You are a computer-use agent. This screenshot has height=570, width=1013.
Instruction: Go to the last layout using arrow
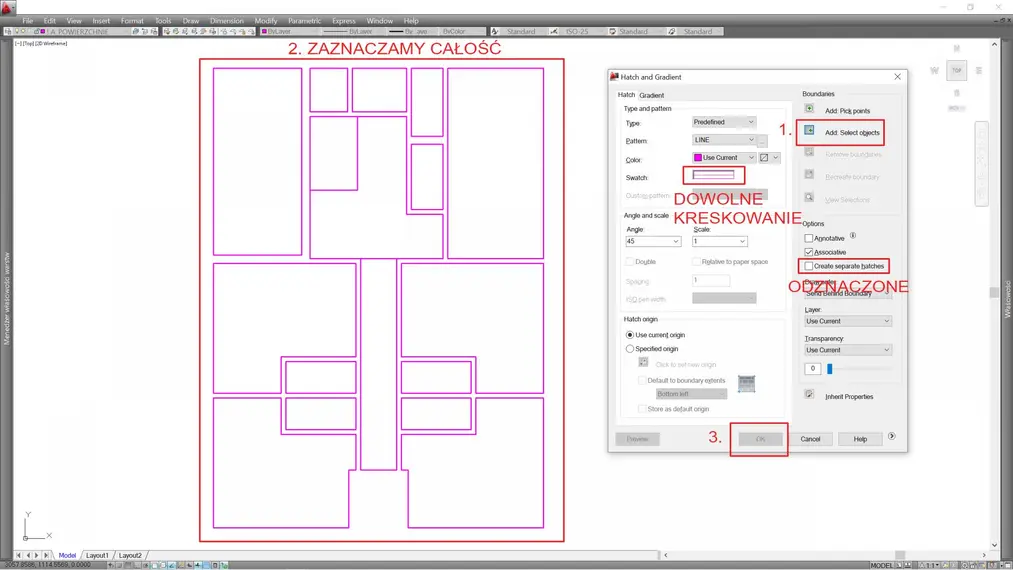pos(46,555)
